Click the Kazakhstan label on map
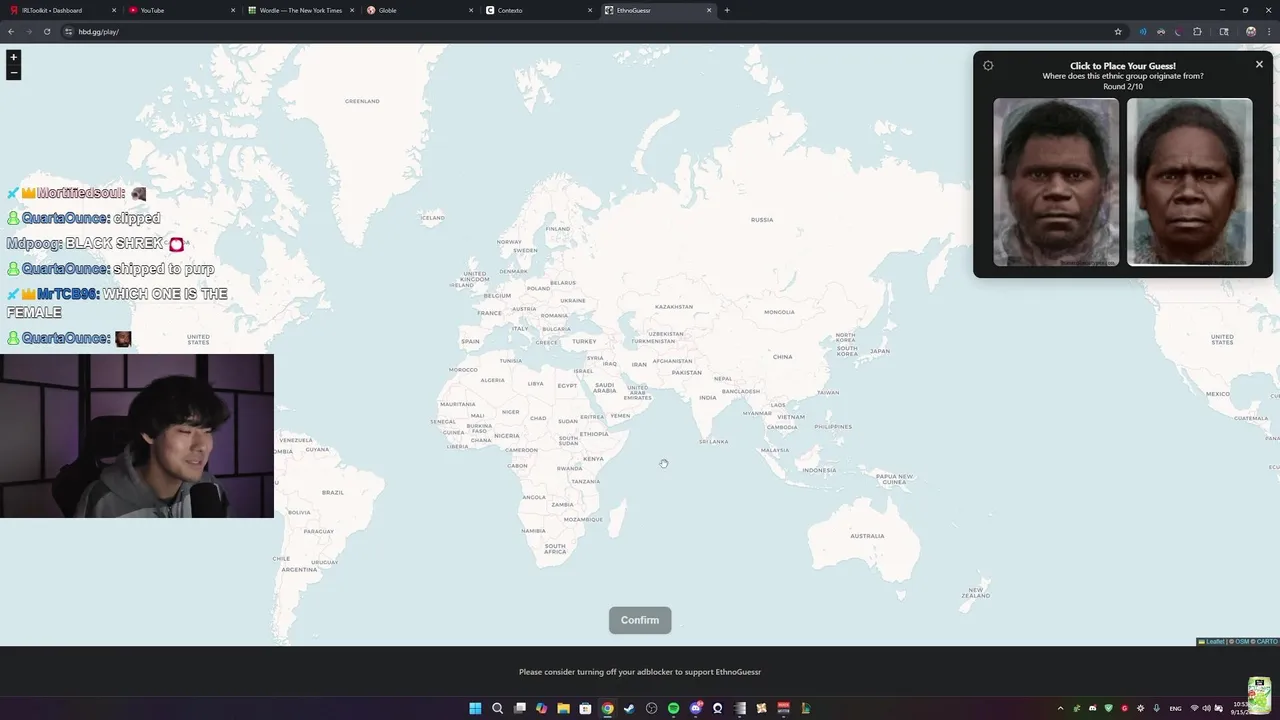 click(x=674, y=307)
